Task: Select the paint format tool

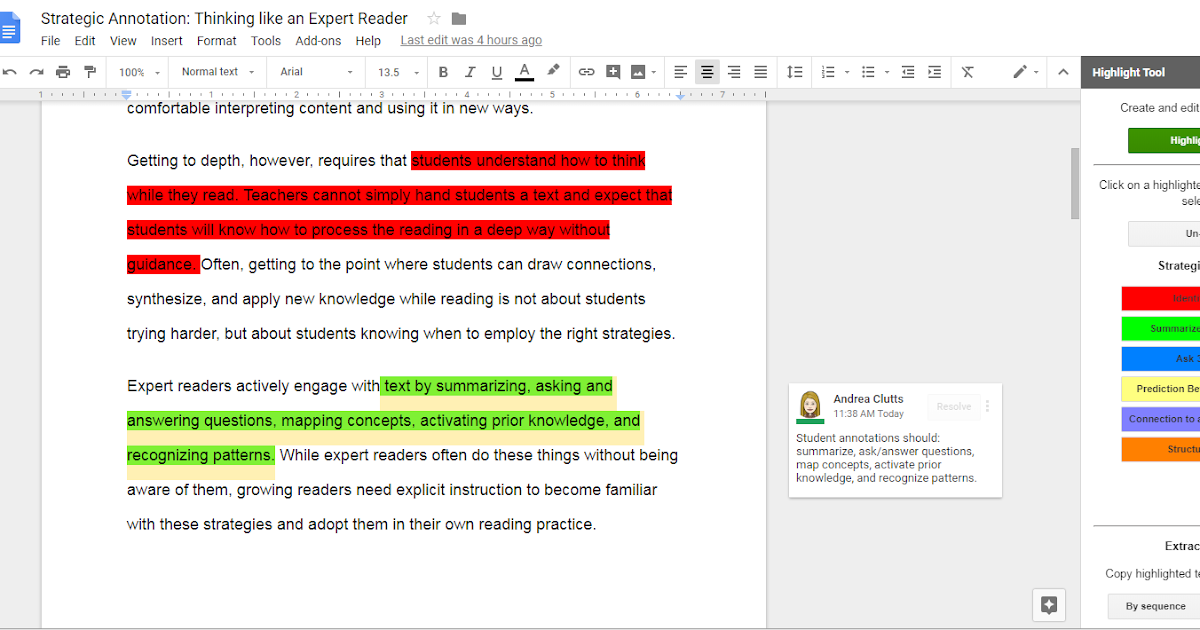Action: coord(89,71)
